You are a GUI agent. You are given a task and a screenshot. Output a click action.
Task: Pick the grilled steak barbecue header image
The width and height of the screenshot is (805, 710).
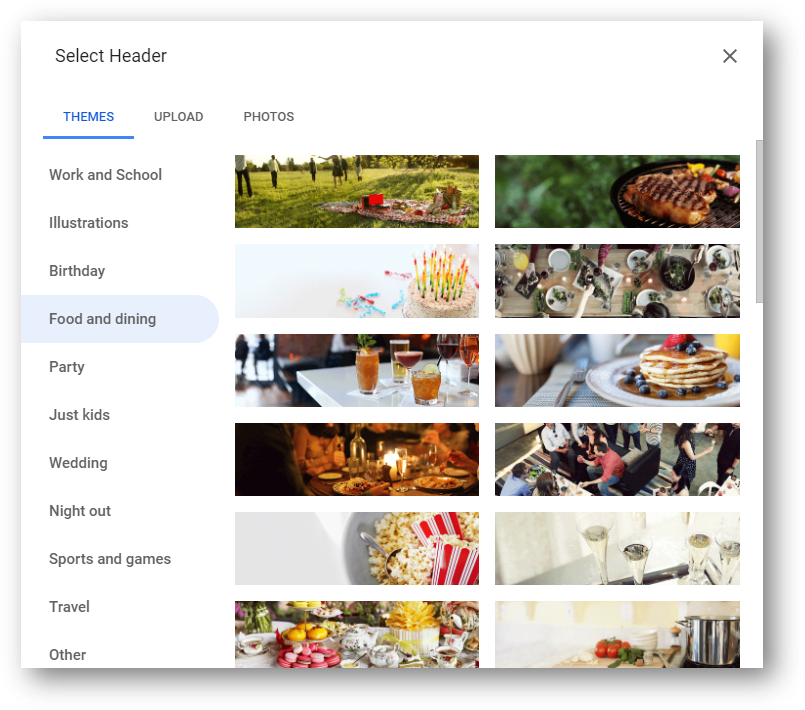pyautogui.click(x=617, y=191)
